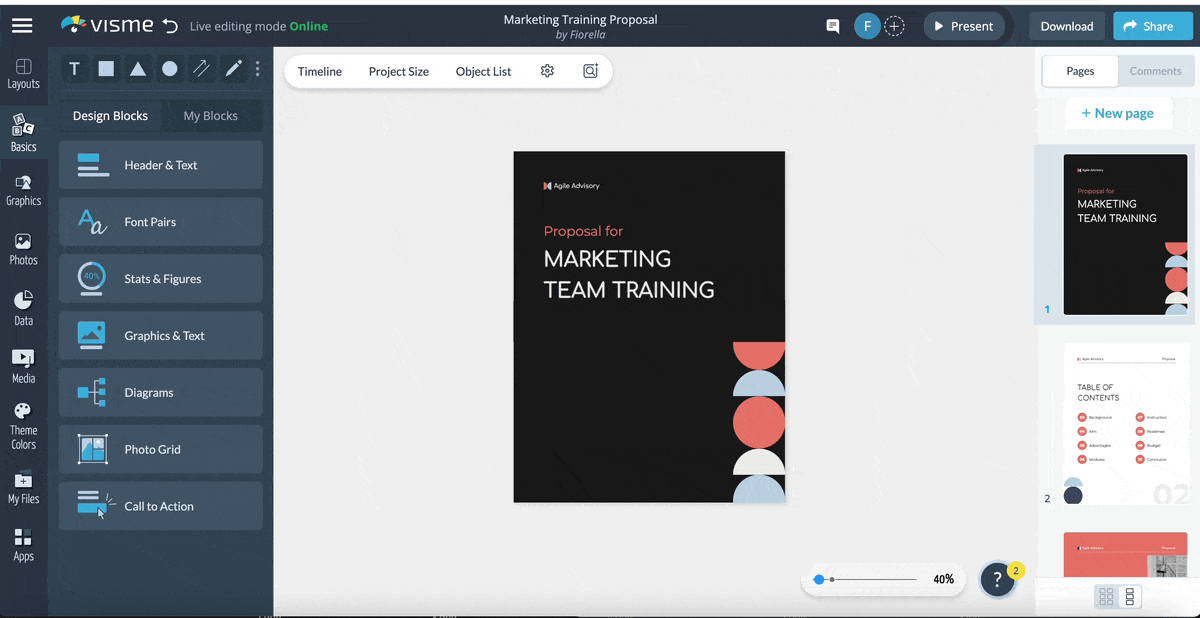Add a New page
Screen dimensions: 1200x618
1117,113
